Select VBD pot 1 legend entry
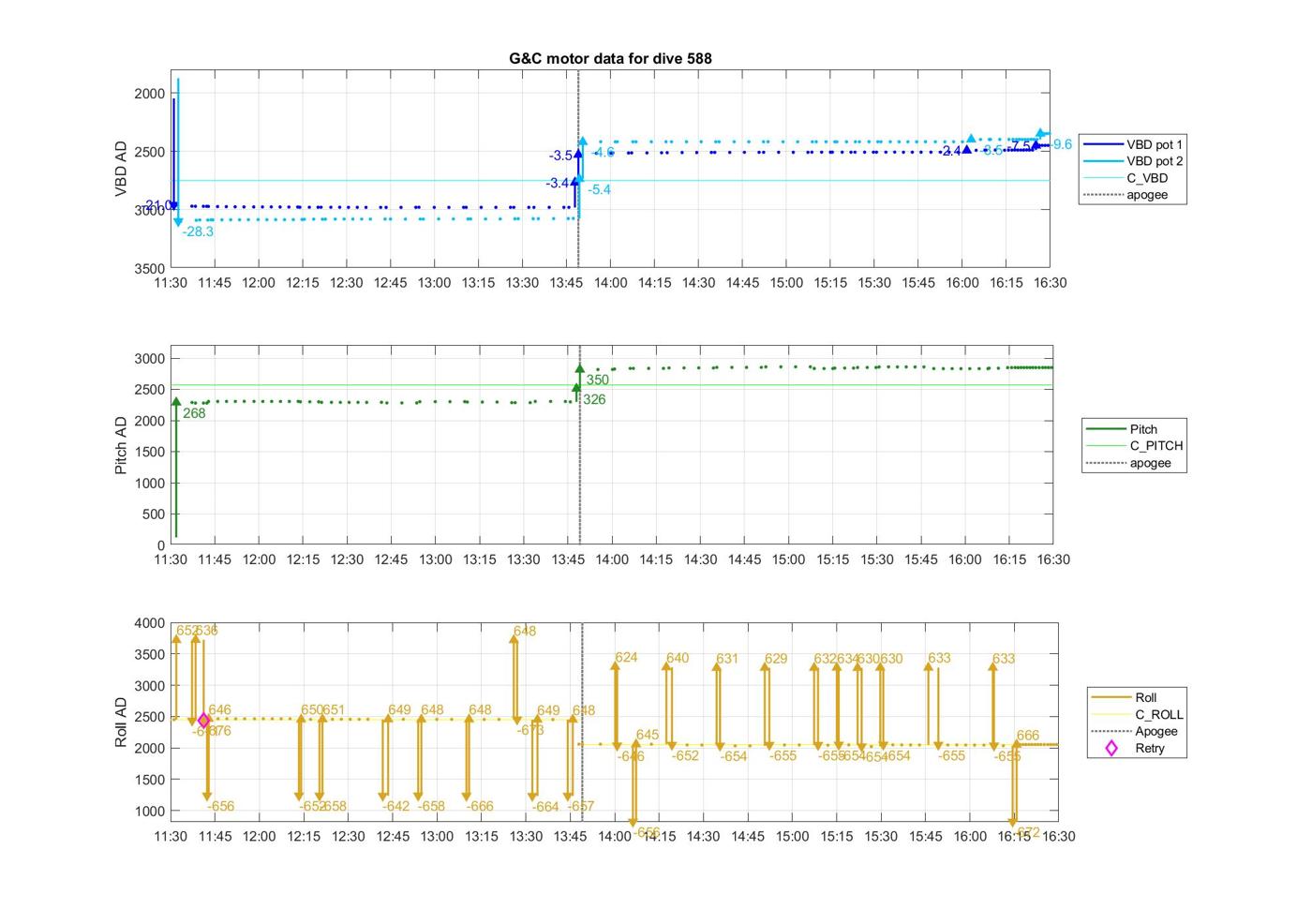 coord(1135,144)
